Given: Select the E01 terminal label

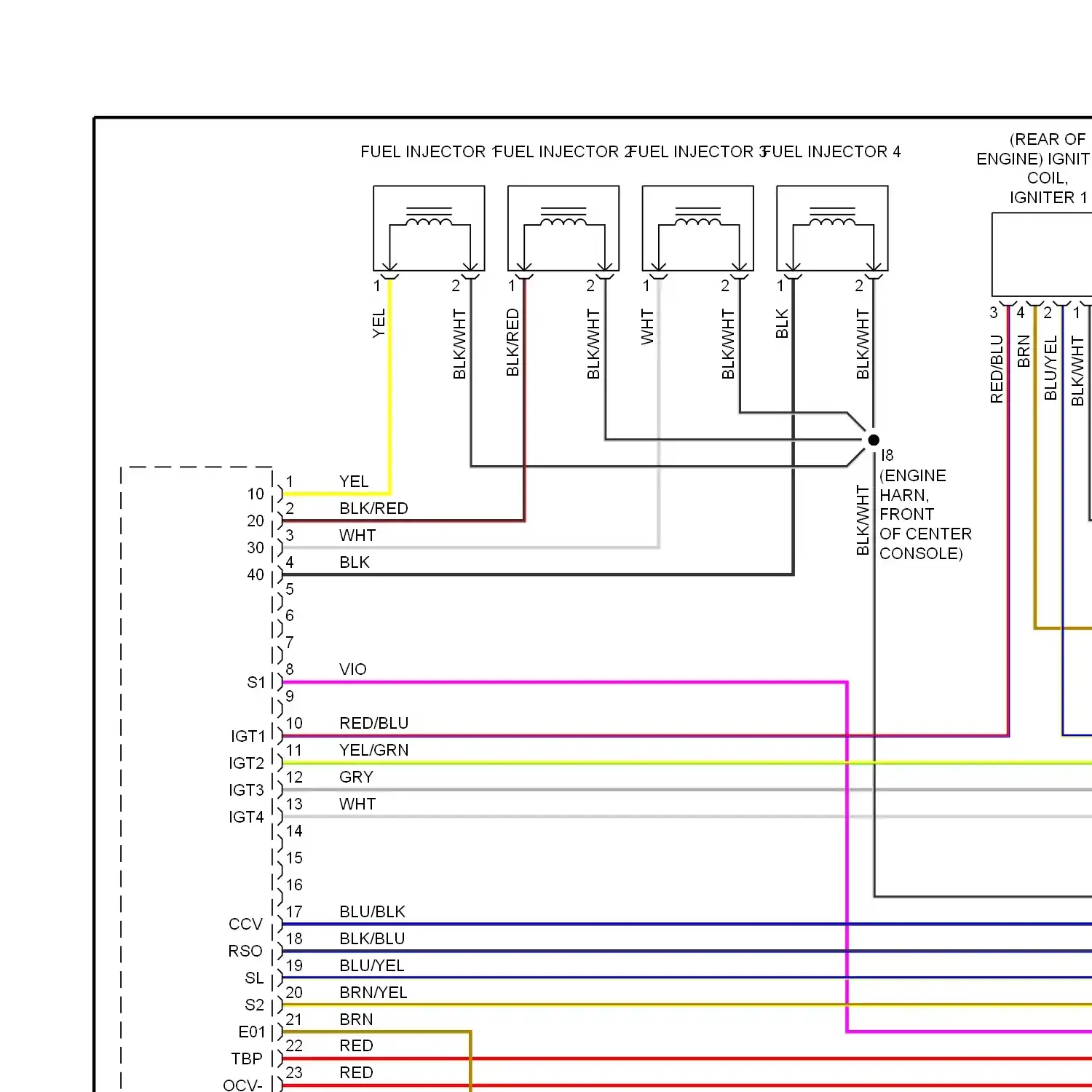Looking at the screenshot, I should click(252, 1032).
